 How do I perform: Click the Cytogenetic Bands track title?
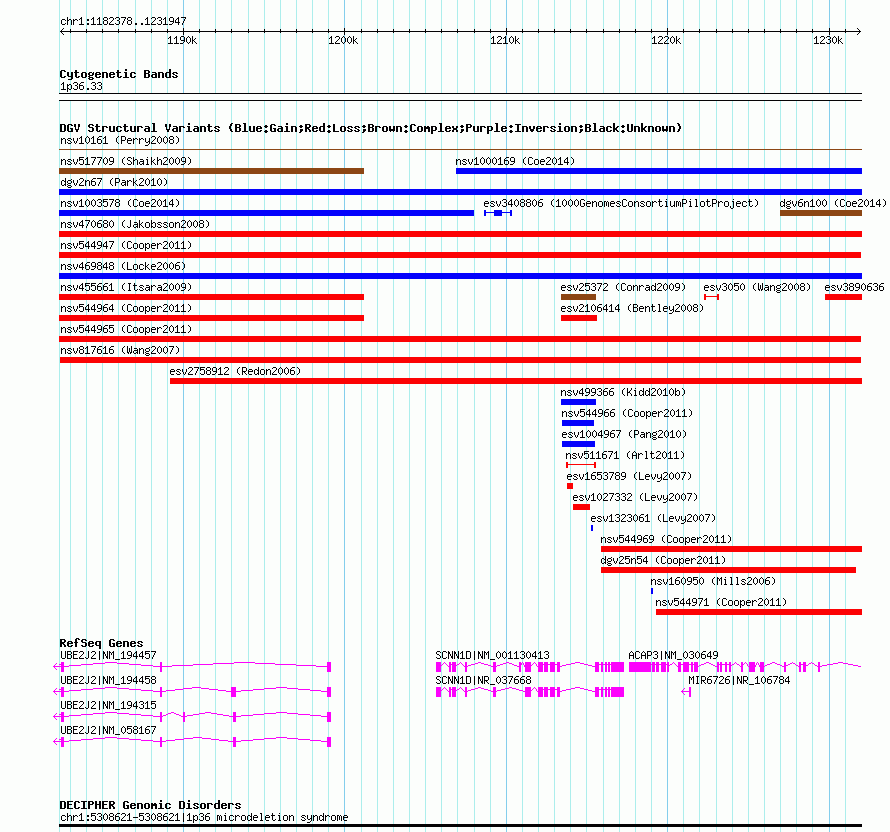pos(119,74)
